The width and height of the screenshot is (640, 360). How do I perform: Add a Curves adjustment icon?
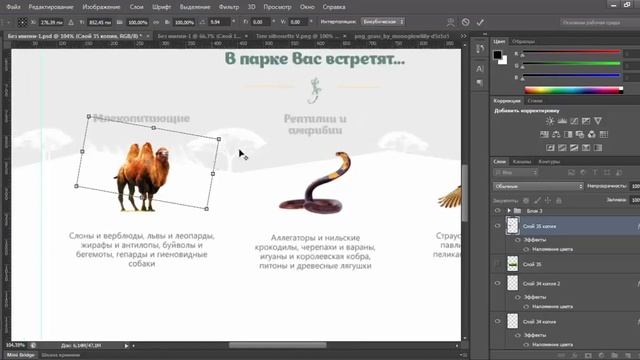(574, 121)
